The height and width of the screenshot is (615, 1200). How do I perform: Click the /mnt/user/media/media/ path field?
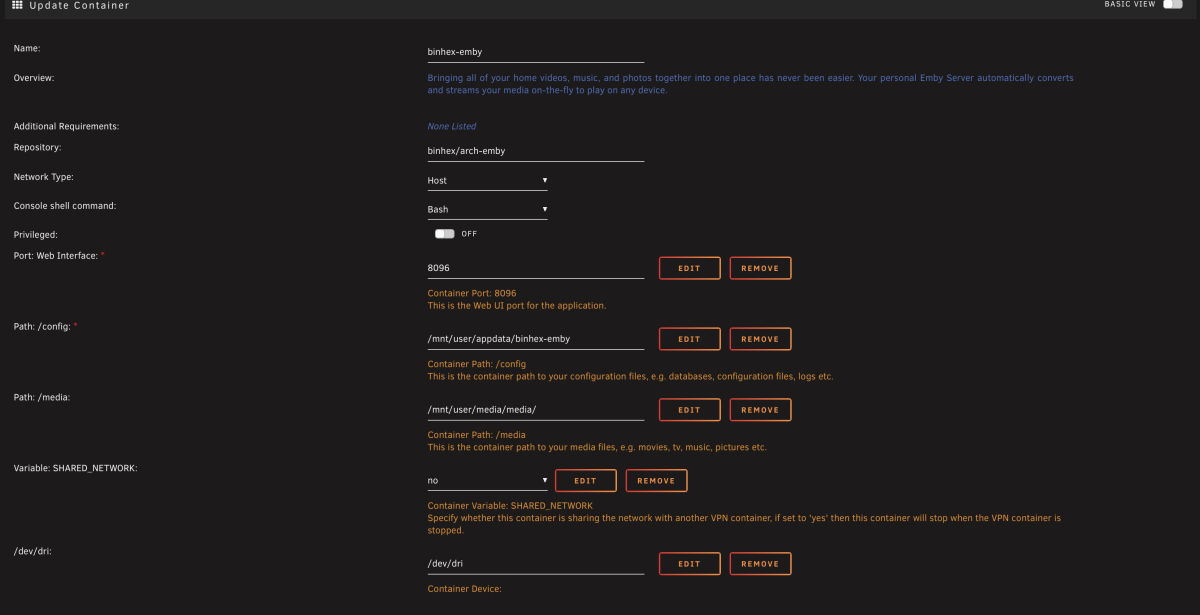pyautogui.click(x=535, y=408)
